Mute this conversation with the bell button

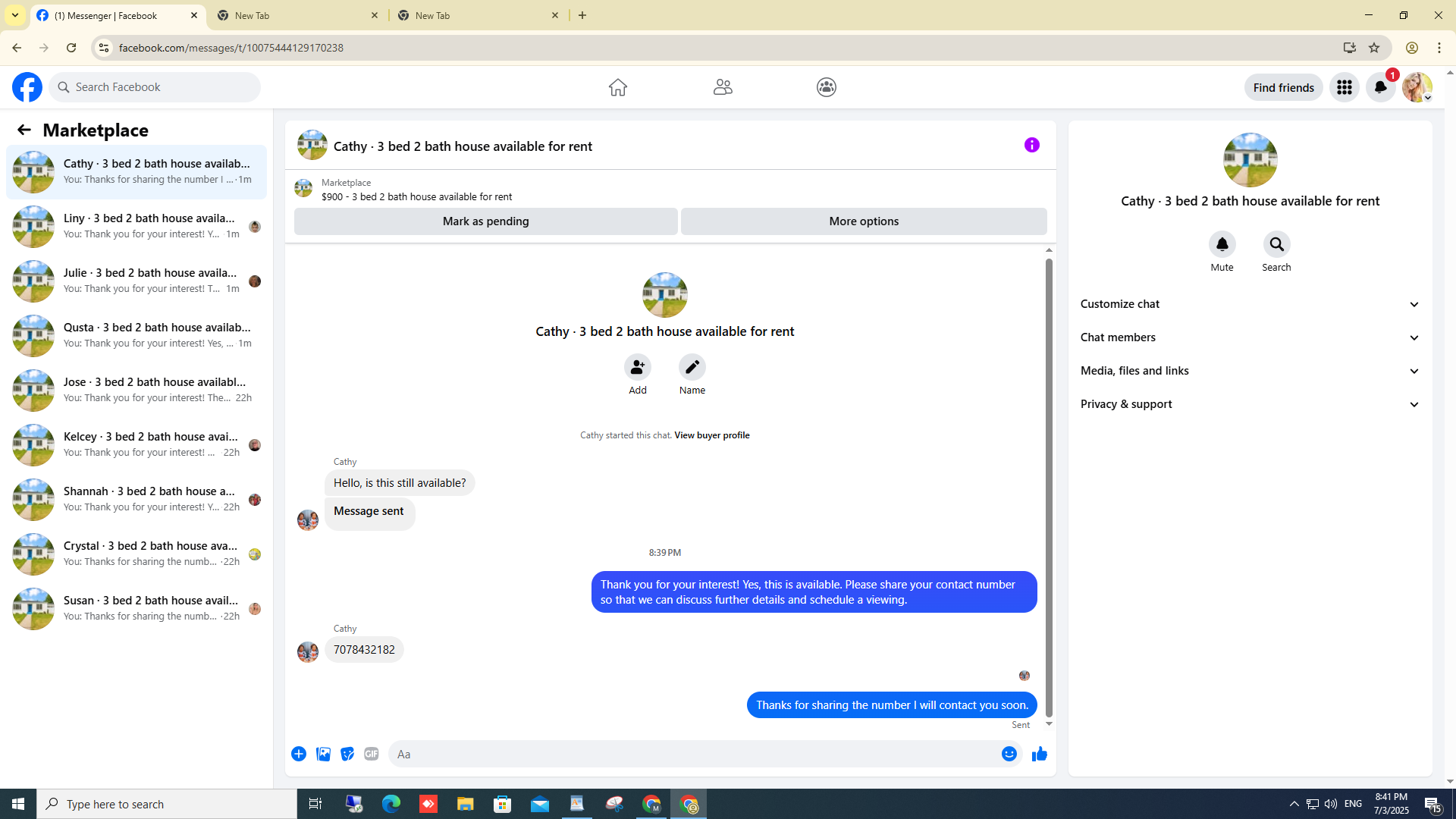1222,245
